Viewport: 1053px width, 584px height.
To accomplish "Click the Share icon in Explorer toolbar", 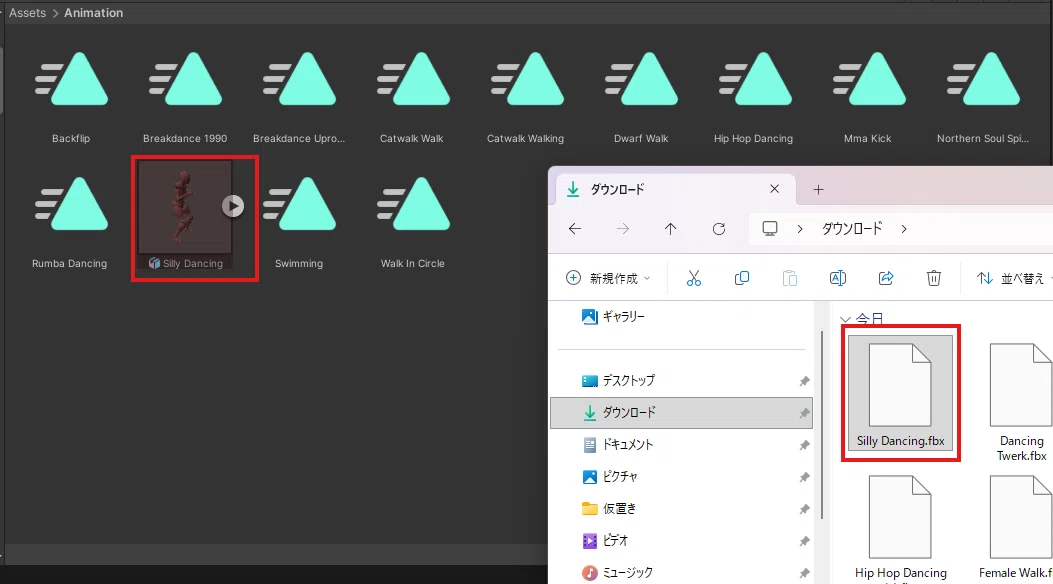I will point(886,278).
